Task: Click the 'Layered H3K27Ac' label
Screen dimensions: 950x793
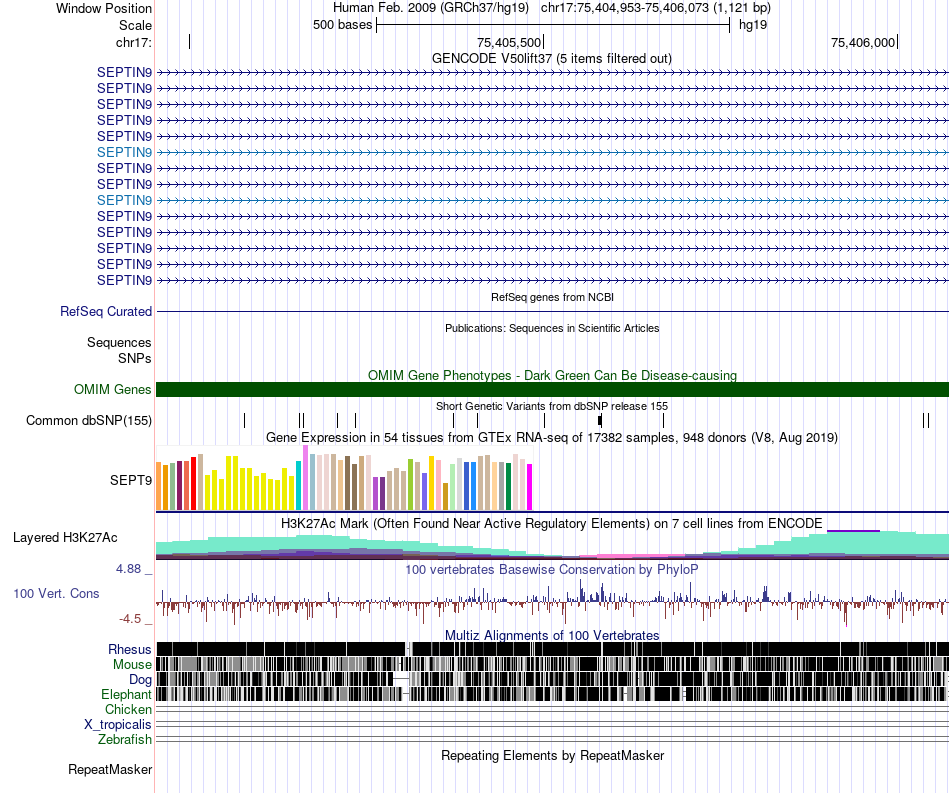Action: tap(65, 537)
